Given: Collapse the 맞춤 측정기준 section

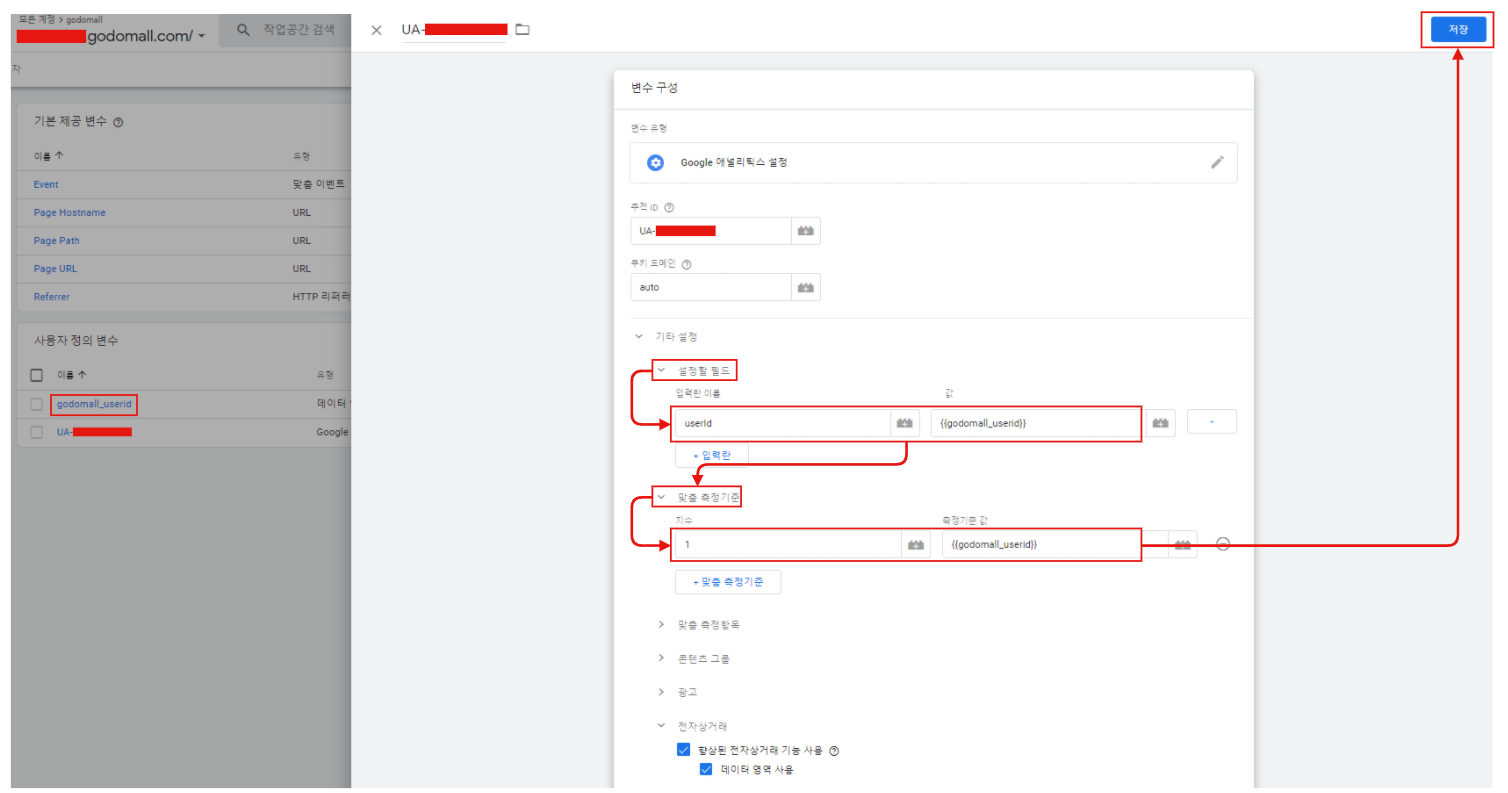Looking at the screenshot, I should point(661,496).
